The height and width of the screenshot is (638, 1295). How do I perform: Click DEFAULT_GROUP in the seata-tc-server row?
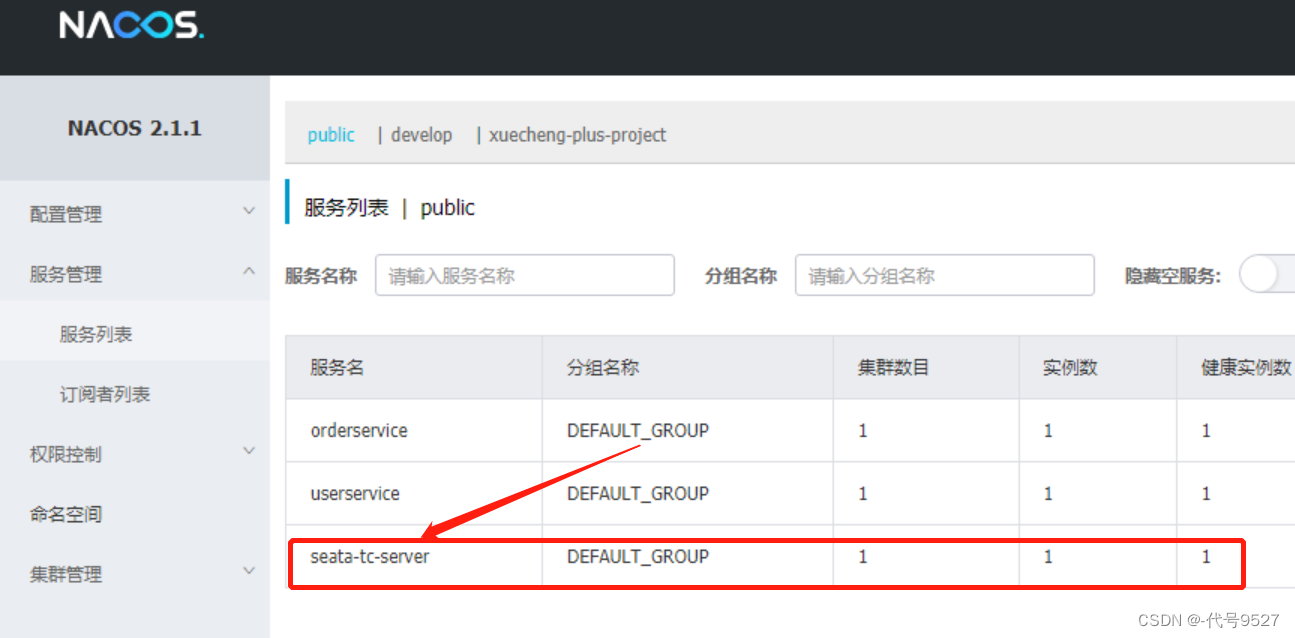click(638, 556)
